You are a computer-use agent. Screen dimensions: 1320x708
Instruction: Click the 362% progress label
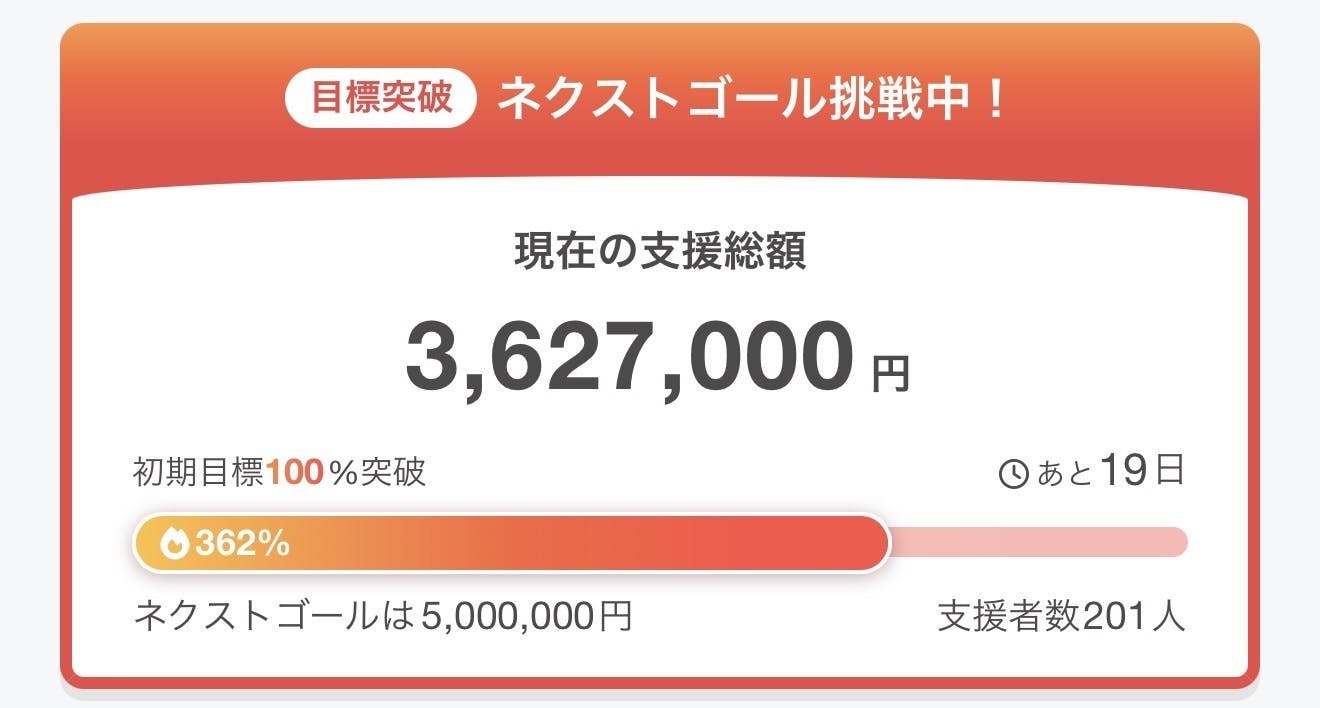(242, 544)
